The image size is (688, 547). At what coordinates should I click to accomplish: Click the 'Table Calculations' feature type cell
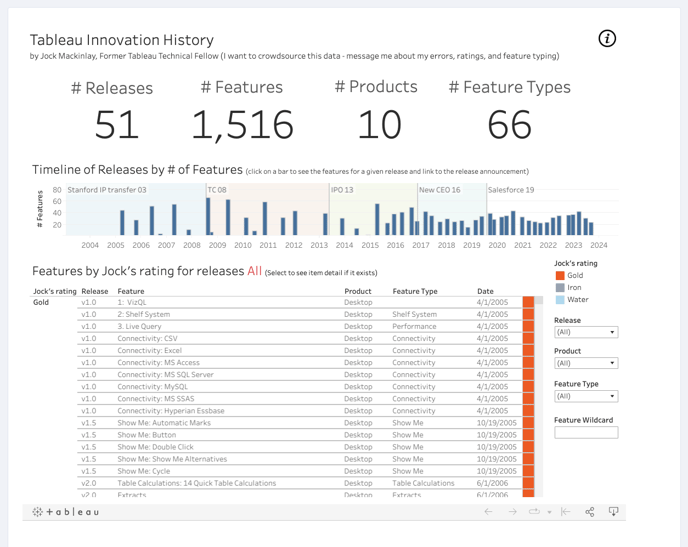(x=423, y=483)
